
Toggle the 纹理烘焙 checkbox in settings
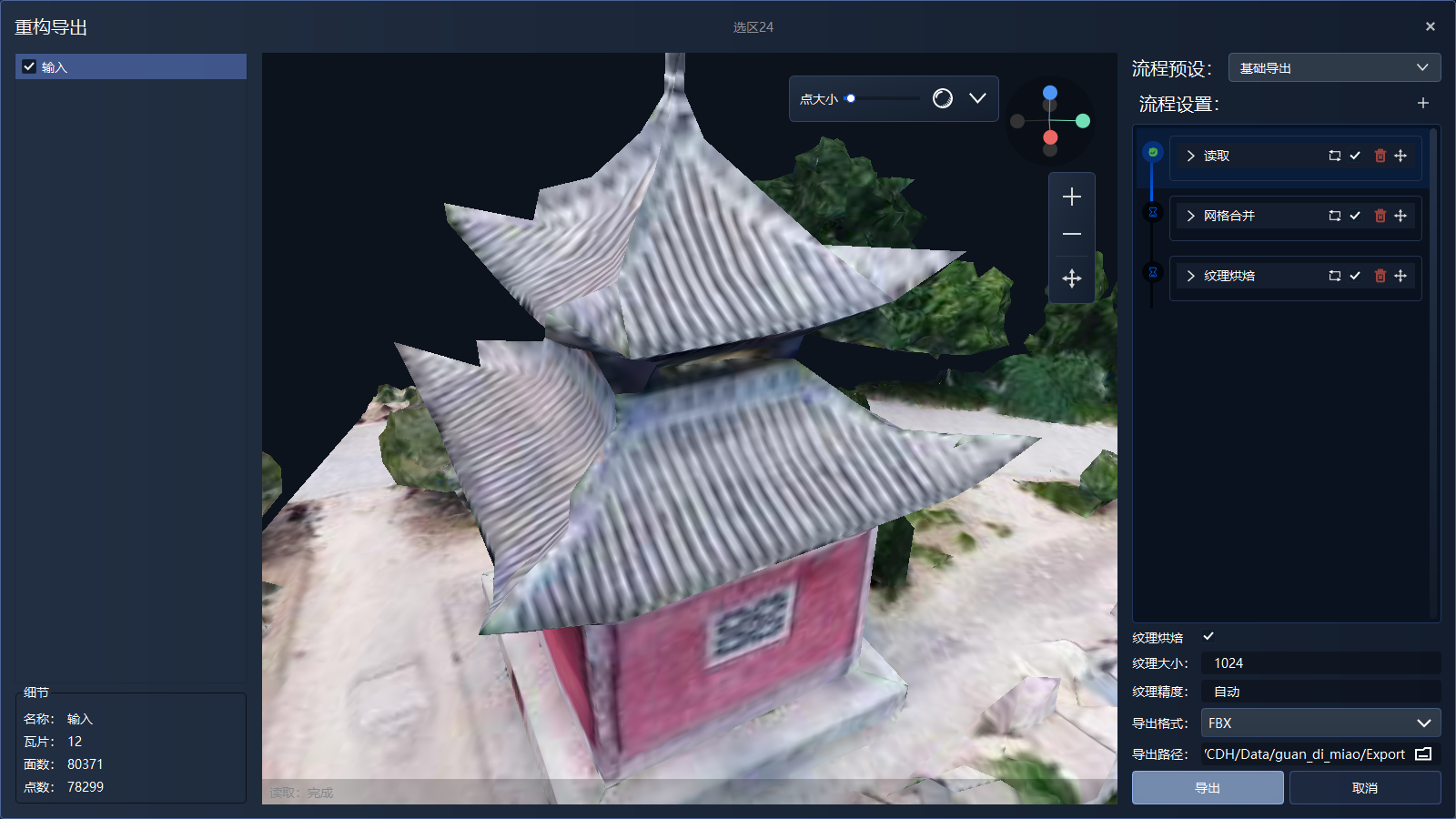(x=1208, y=637)
